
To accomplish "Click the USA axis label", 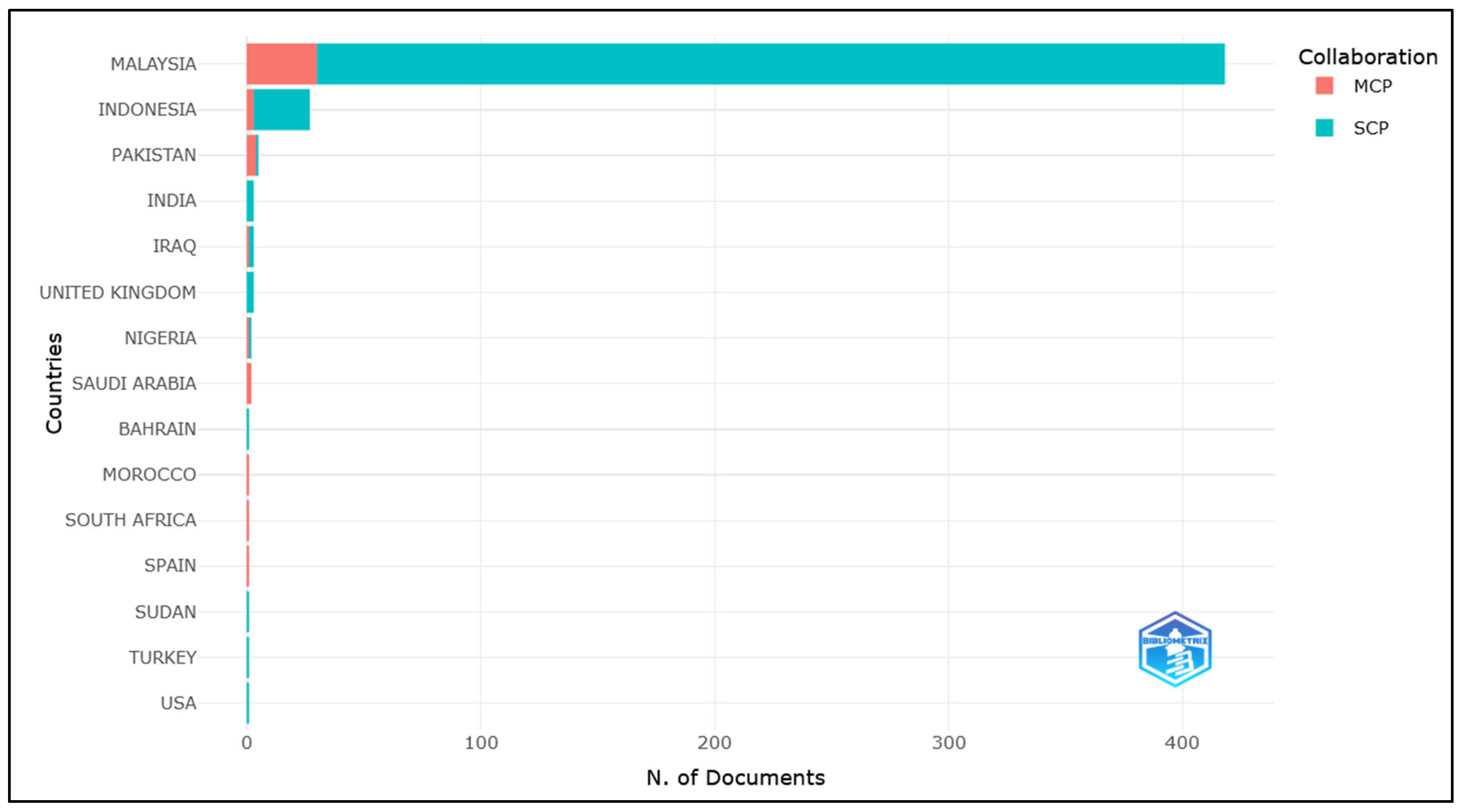I will pos(178,703).
